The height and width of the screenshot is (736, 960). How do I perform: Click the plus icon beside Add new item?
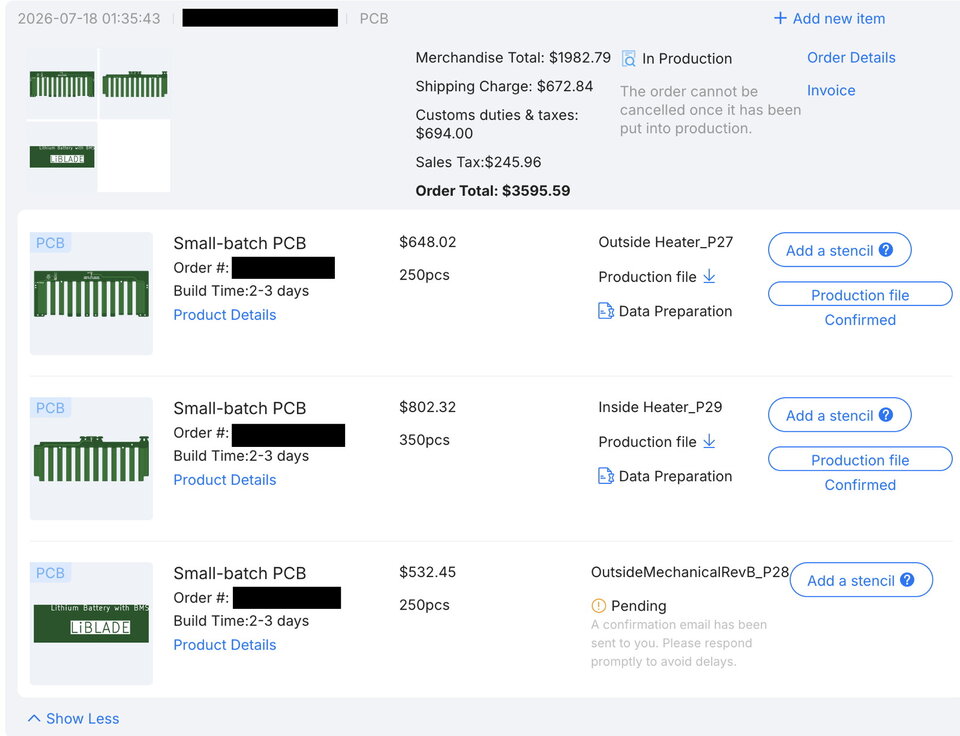[779, 18]
